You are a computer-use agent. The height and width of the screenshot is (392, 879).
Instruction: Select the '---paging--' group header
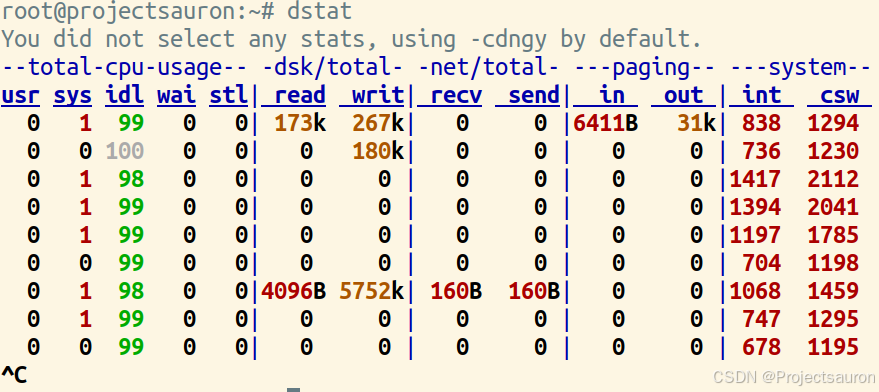645,68
